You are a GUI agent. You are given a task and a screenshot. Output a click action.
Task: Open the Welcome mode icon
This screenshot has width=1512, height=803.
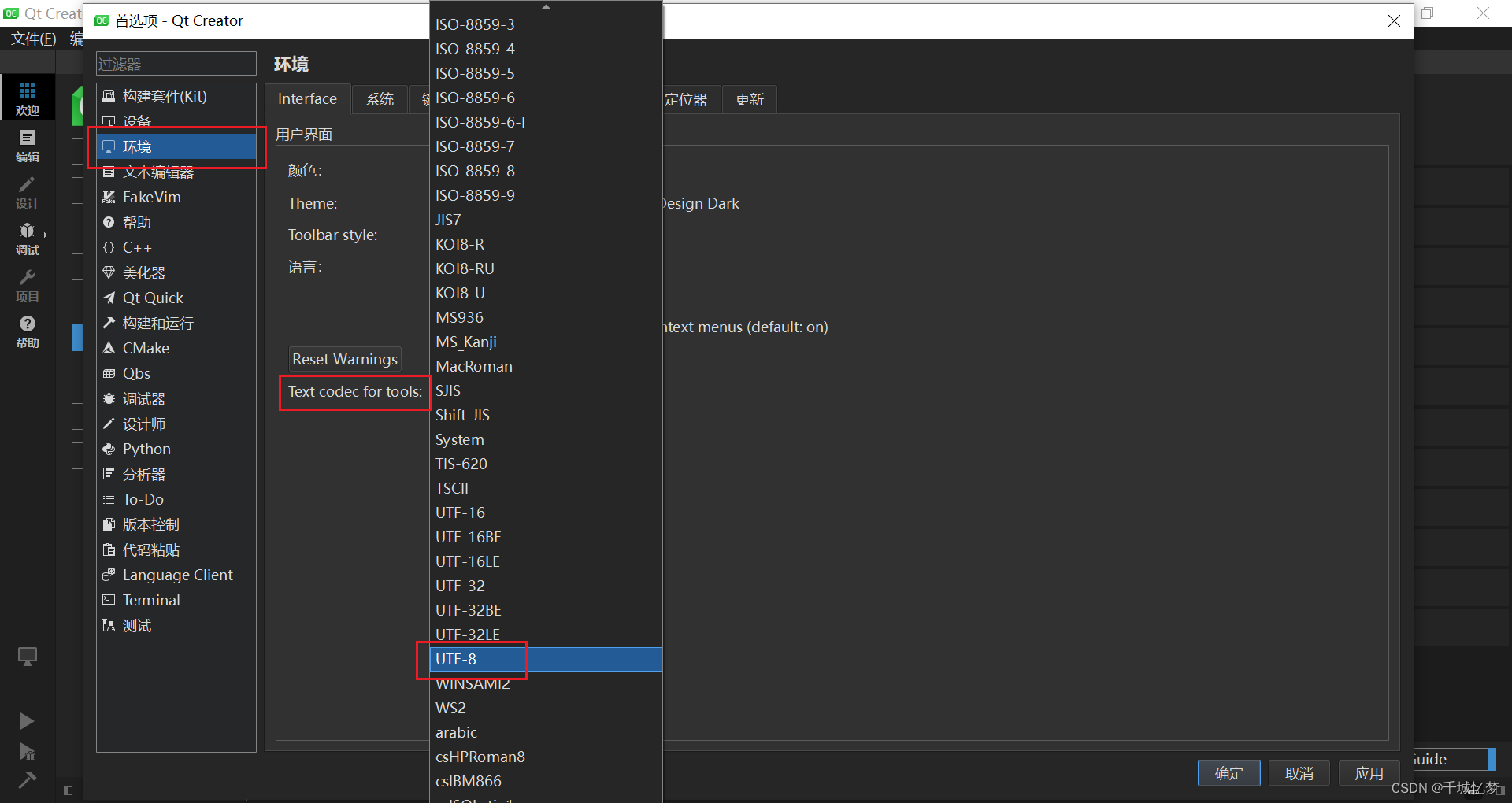click(28, 98)
